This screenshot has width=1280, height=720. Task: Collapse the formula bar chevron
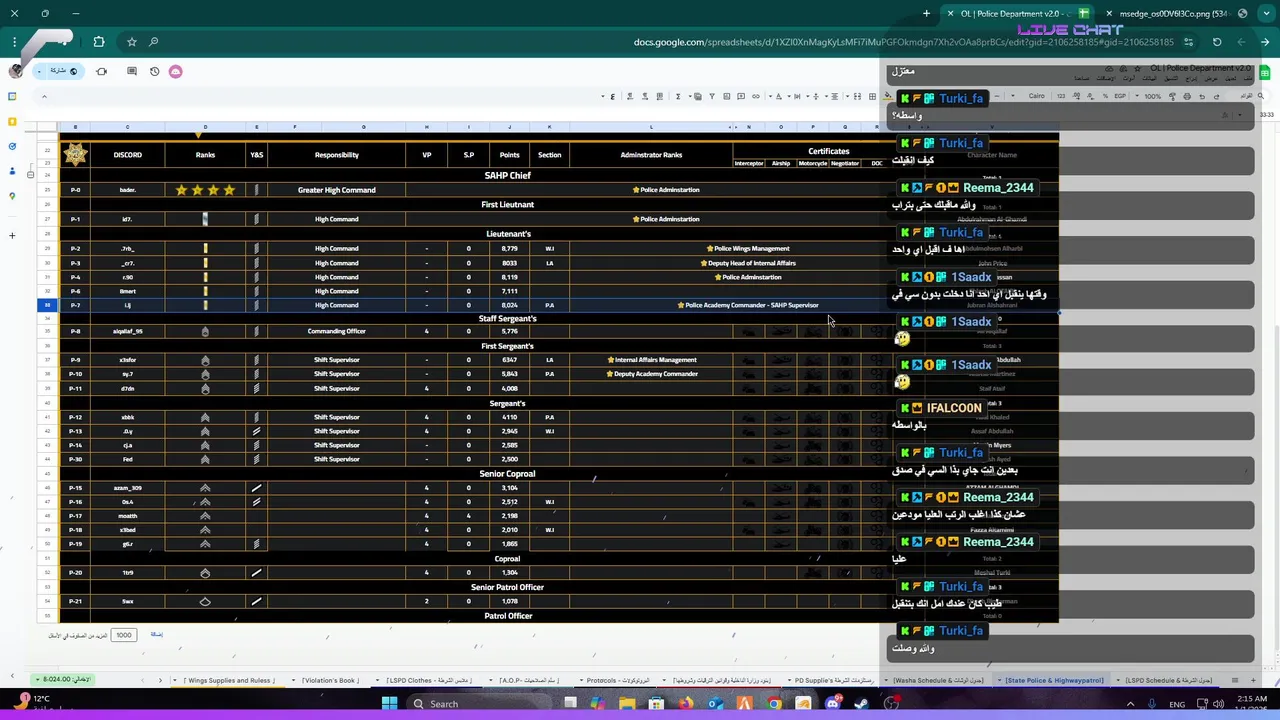click(x=44, y=96)
